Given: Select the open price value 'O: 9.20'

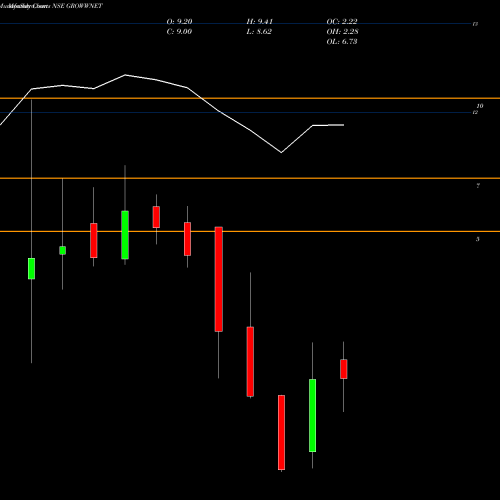Looking at the screenshot, I should click(179, 22).
